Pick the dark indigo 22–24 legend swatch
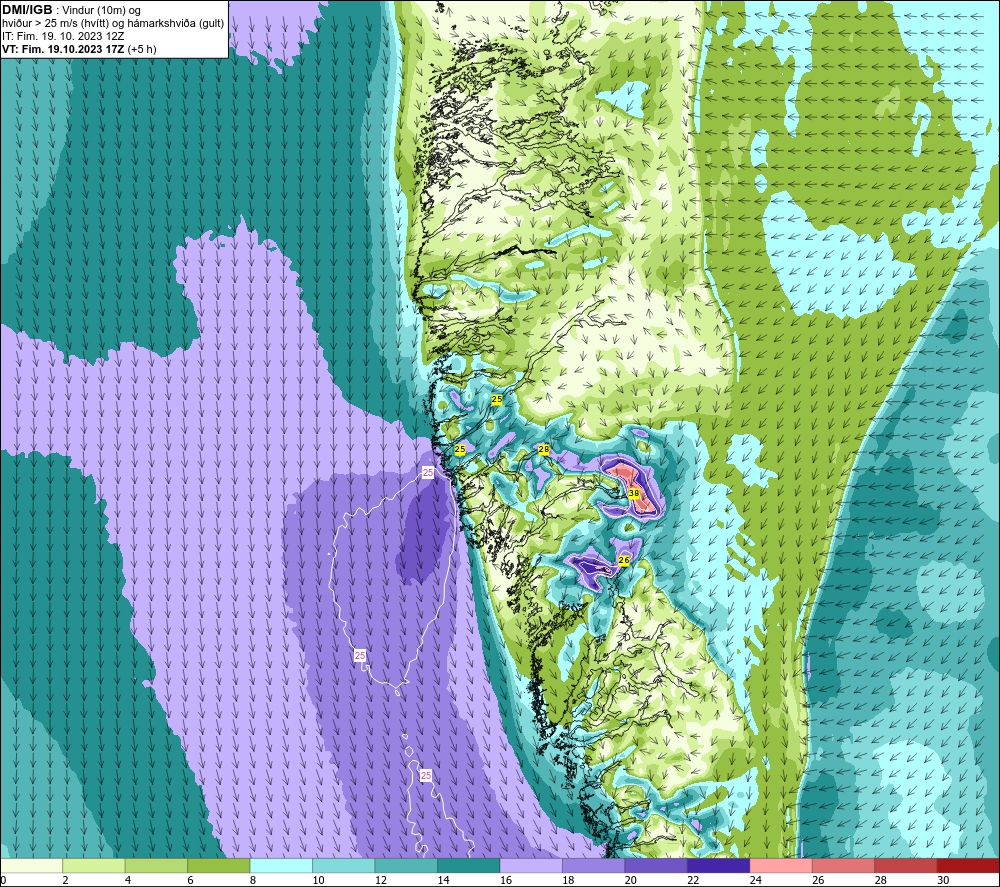1000x887 pixels. tap(719, 865)
